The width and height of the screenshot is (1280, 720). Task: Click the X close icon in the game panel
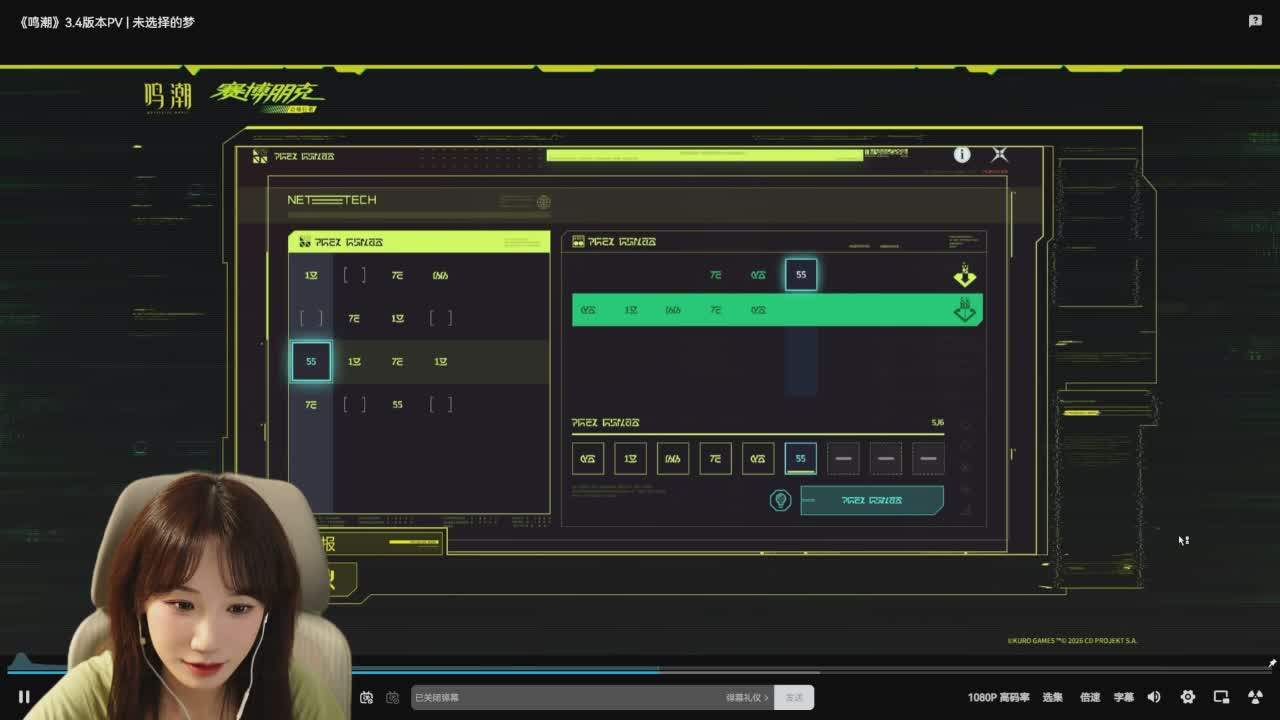[999, 154]
